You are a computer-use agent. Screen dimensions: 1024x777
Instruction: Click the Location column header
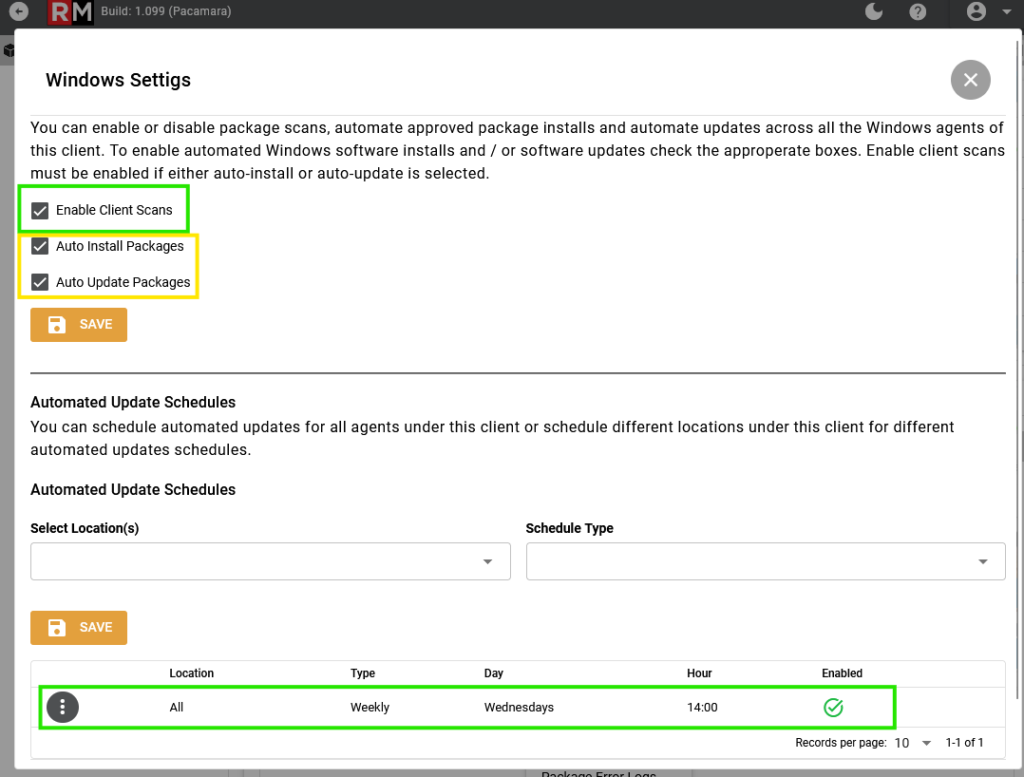191,673
